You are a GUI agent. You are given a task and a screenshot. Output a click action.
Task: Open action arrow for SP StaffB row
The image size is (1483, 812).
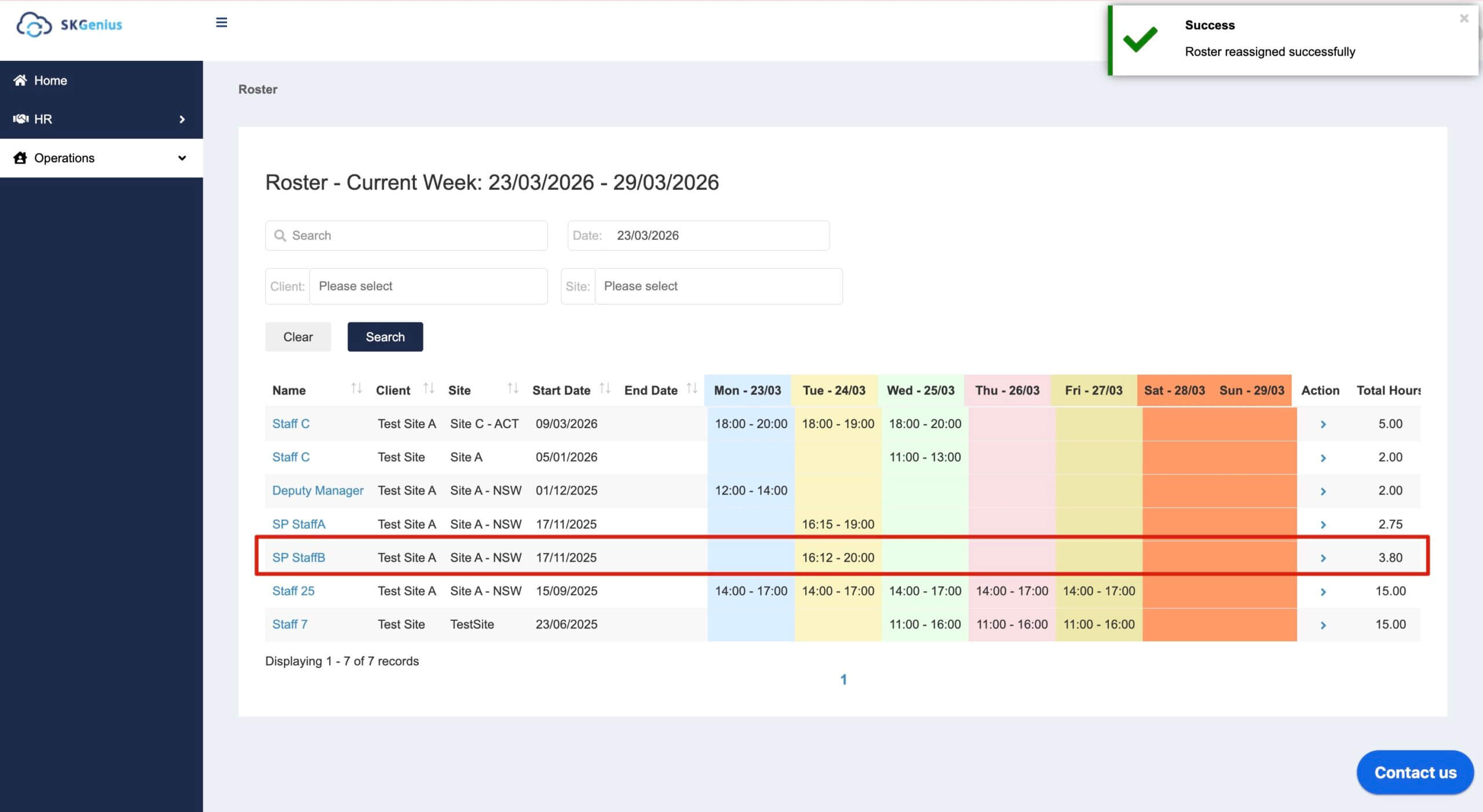coord(1323,558)
